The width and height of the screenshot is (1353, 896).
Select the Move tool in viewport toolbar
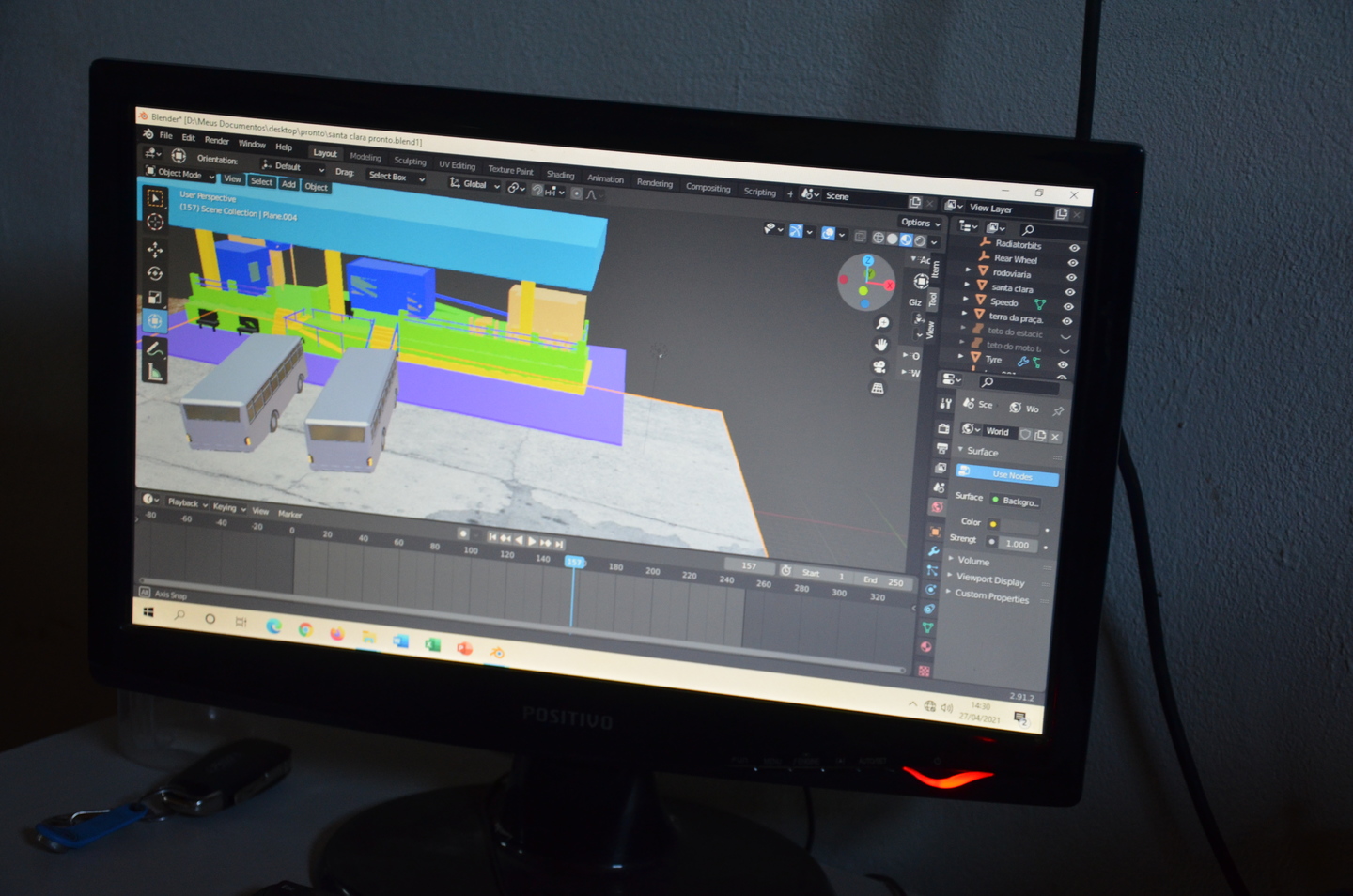155,250
